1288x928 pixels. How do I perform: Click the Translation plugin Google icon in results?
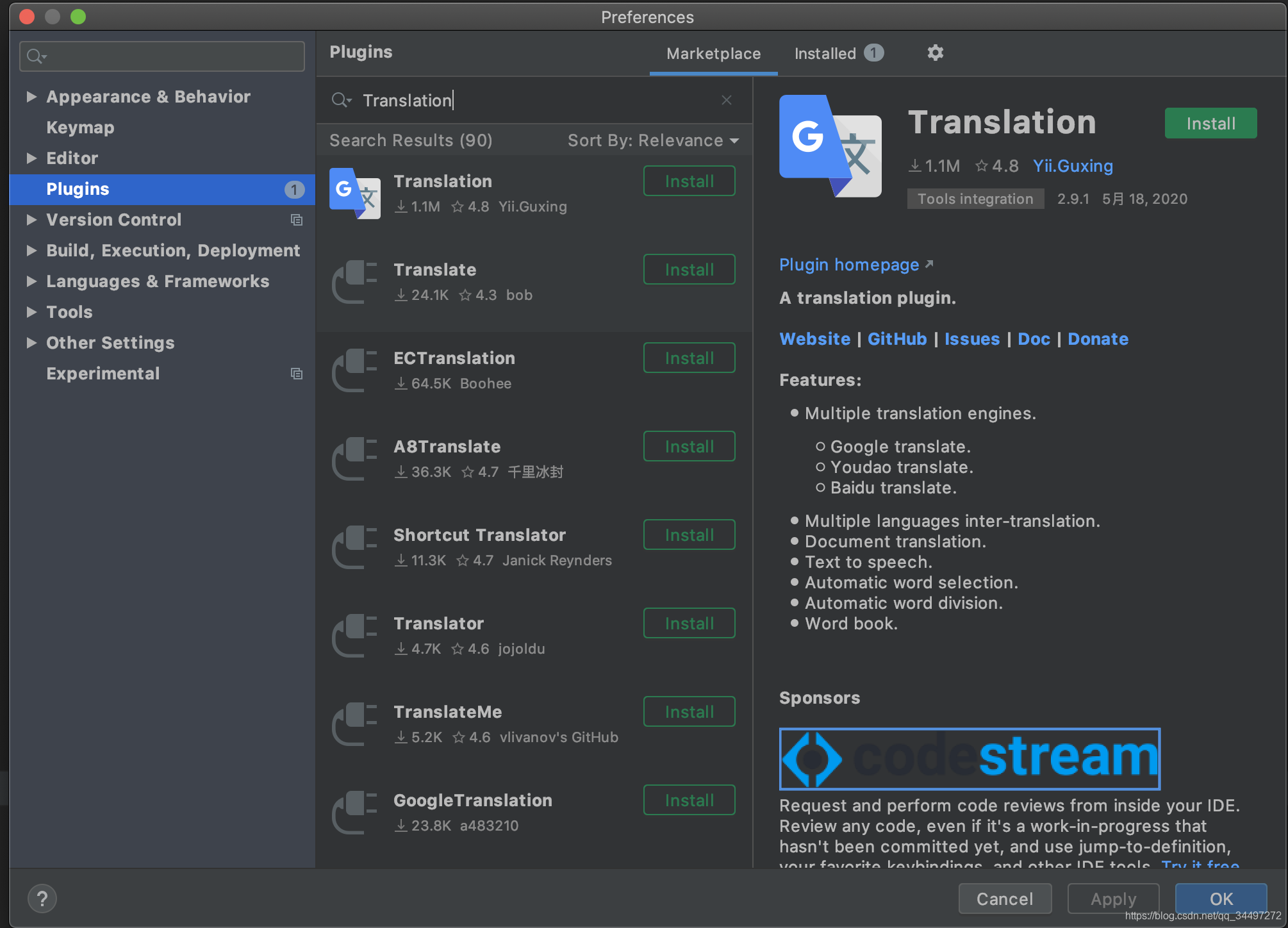pos(354,194)
